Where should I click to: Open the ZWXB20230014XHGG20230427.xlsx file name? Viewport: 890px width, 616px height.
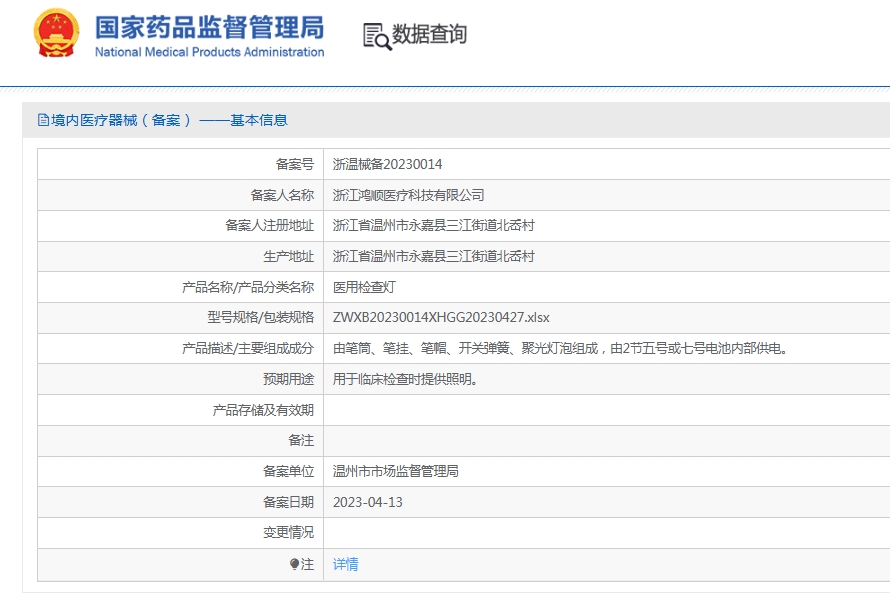tap(441, 317)
